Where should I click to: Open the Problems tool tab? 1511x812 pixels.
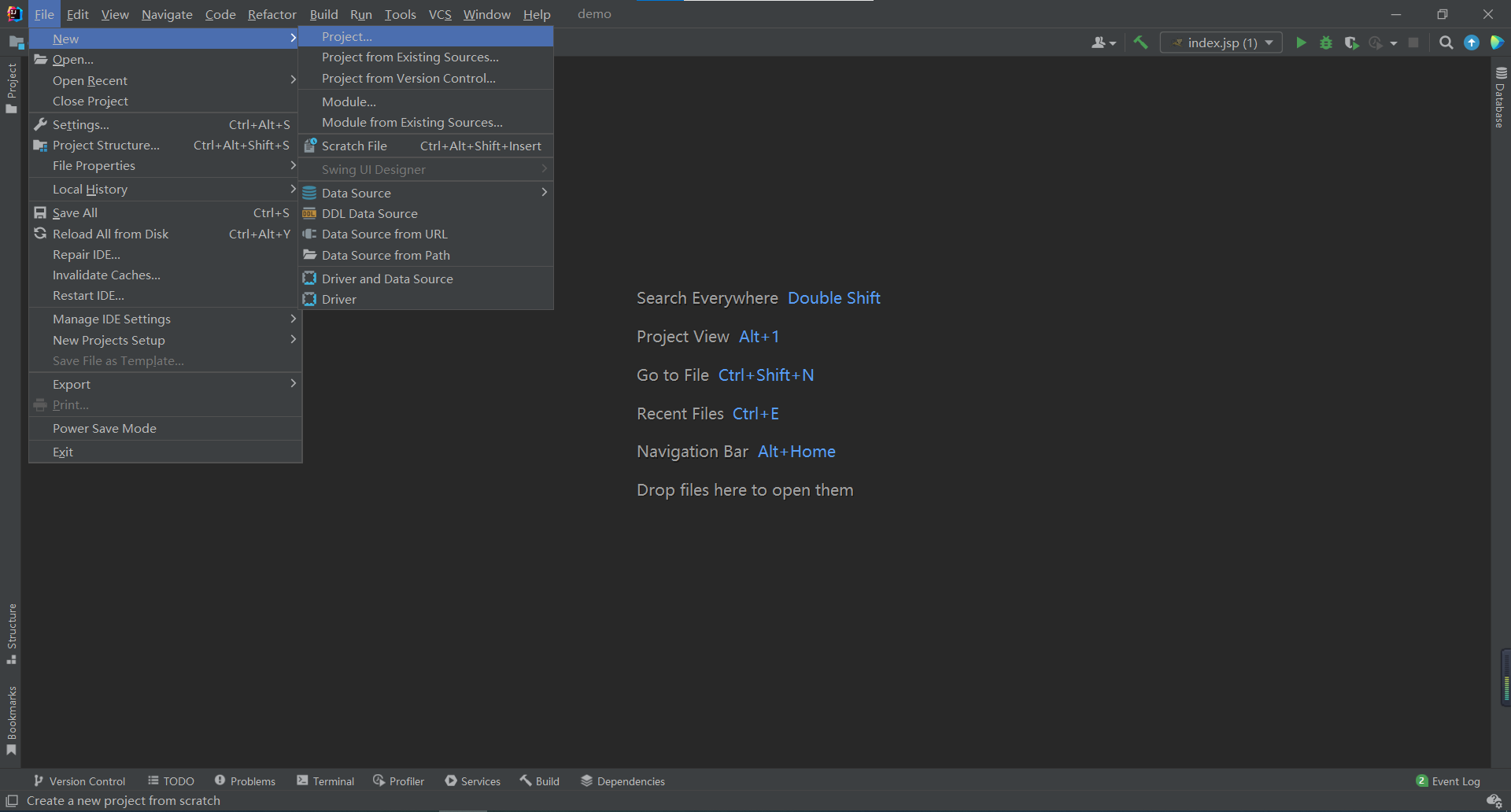245,781
